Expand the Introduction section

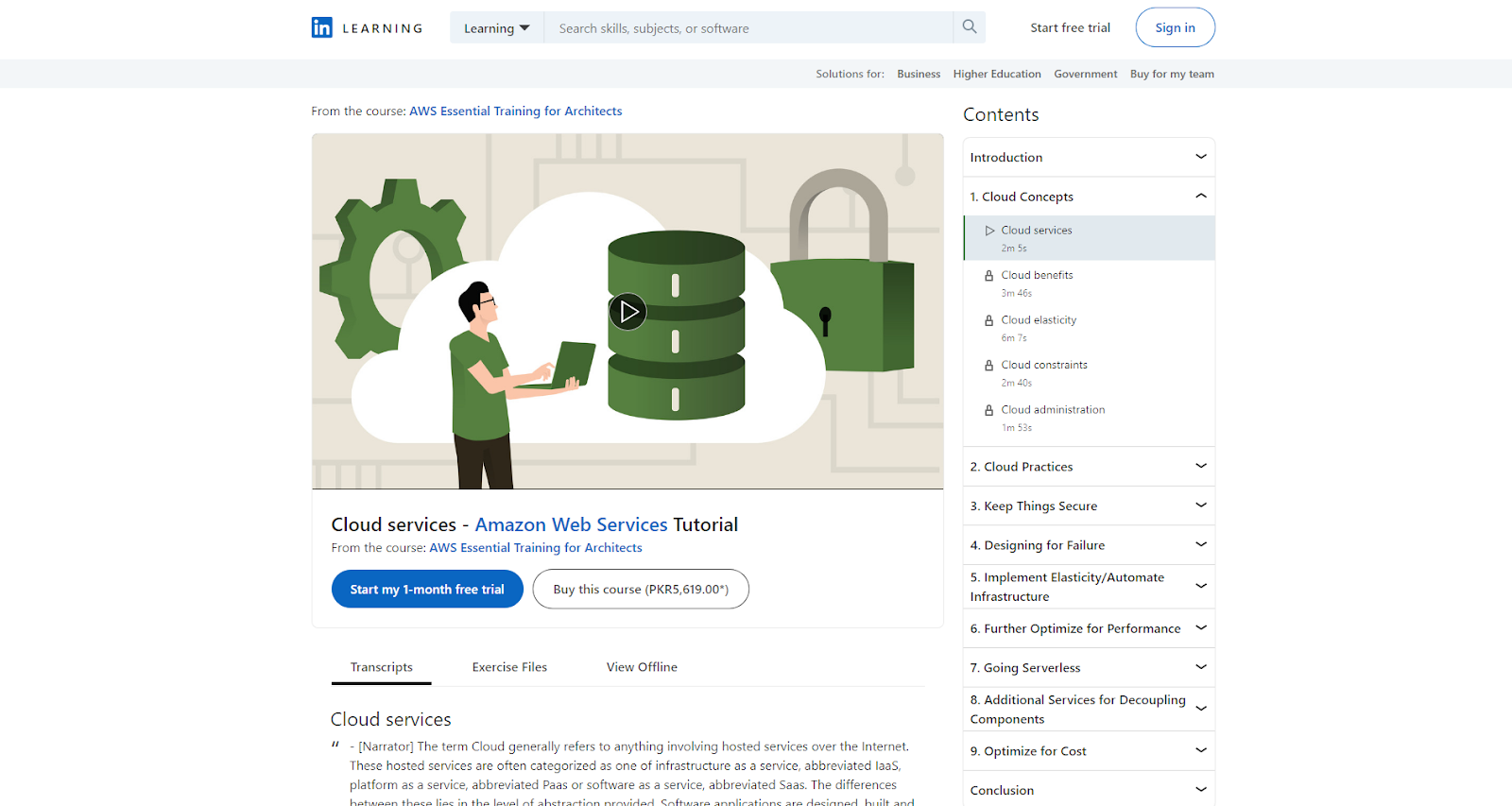click(x=1089, y=157)
